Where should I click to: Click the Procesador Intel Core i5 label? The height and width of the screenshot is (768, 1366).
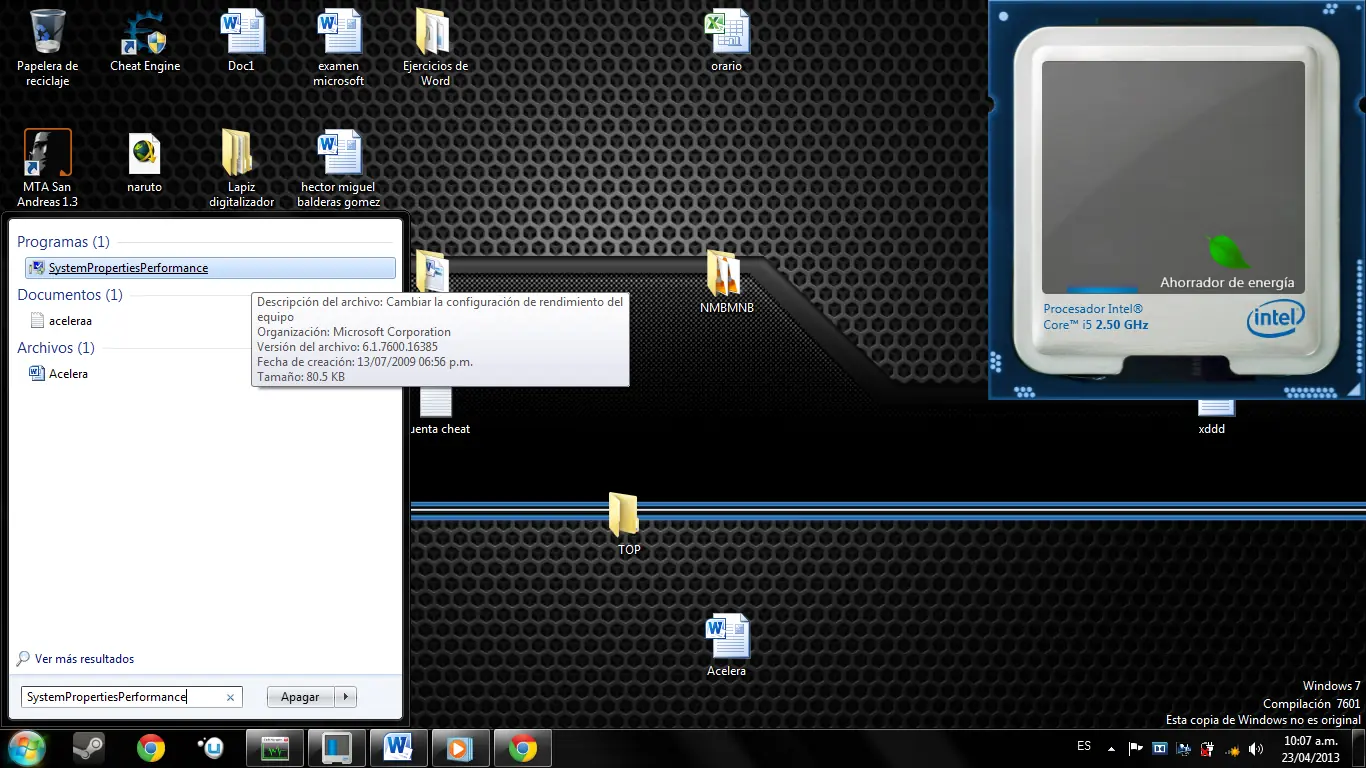pyautogui.click(x=1096, y=317)
